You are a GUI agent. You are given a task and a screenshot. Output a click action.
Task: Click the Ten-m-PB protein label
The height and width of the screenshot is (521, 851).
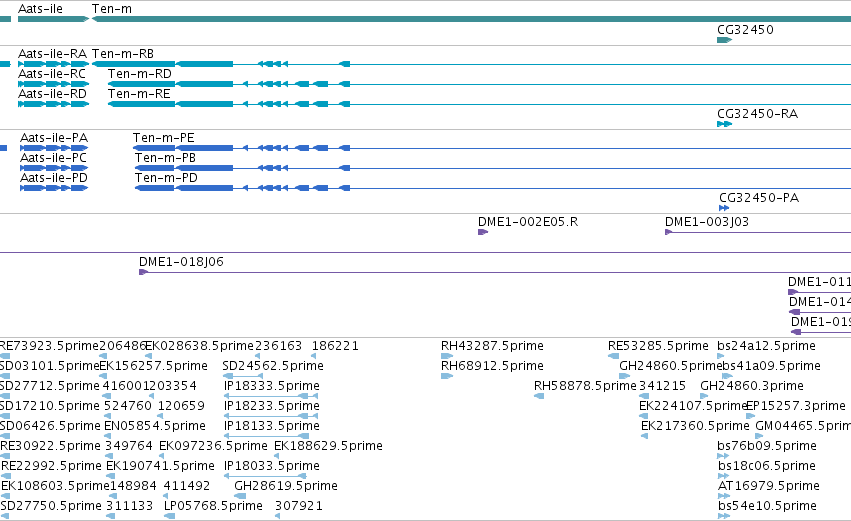(x=165, y=158)
